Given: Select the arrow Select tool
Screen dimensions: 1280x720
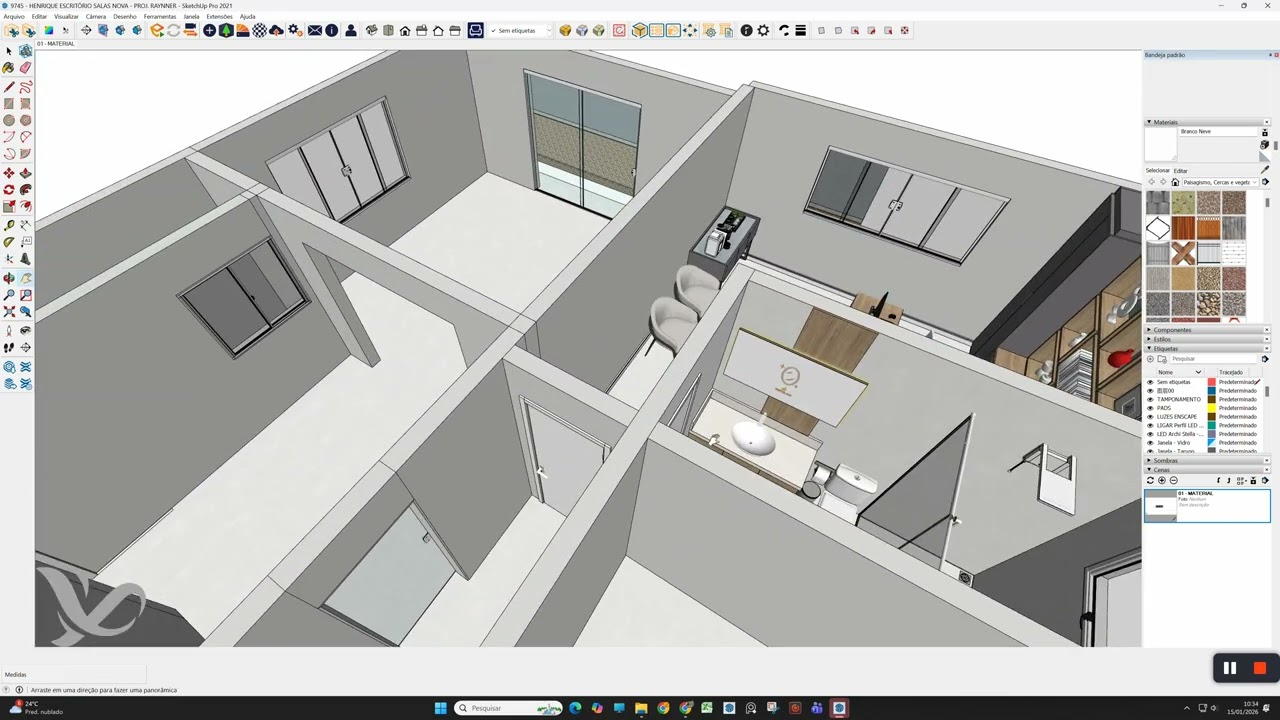Looking at the screenshot, I should coord(9,51).
